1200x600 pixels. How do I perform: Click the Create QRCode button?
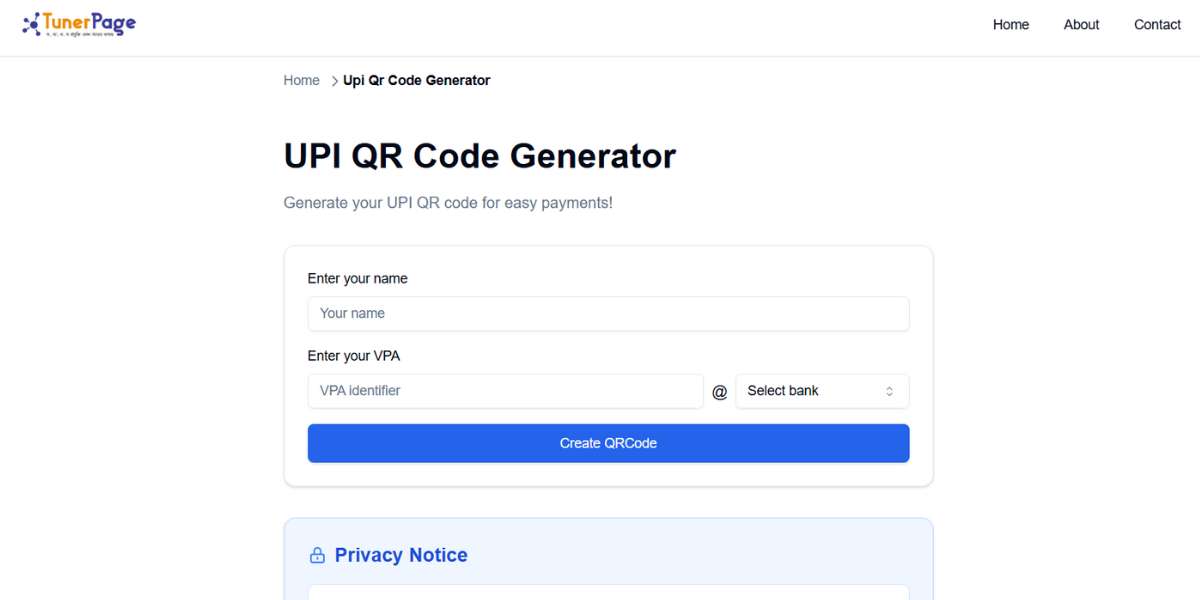(x=608, y=442)
